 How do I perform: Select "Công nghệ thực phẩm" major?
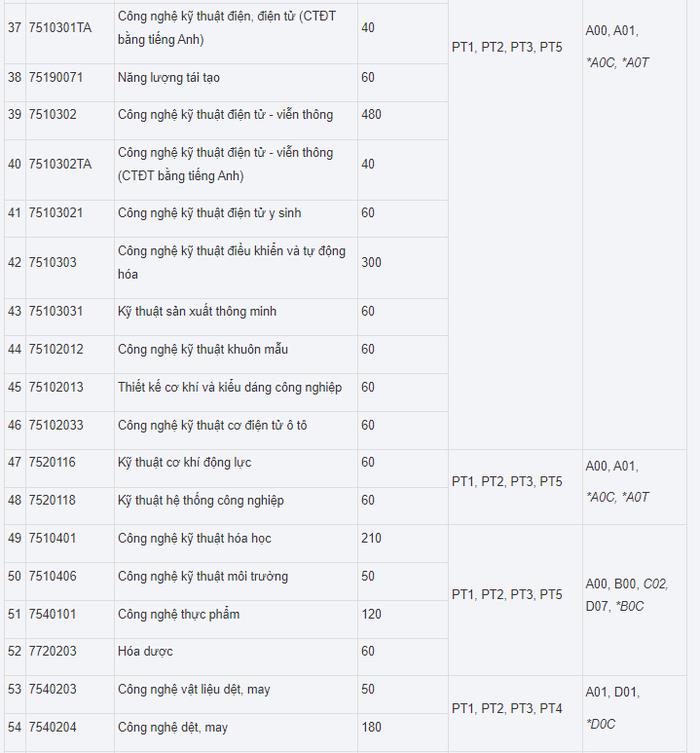[178, 613]
